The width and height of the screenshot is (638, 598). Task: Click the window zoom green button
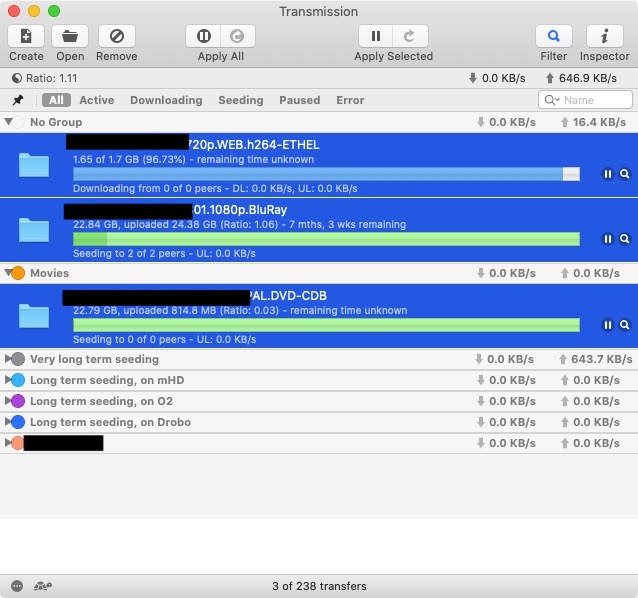[x=54, y=11]
